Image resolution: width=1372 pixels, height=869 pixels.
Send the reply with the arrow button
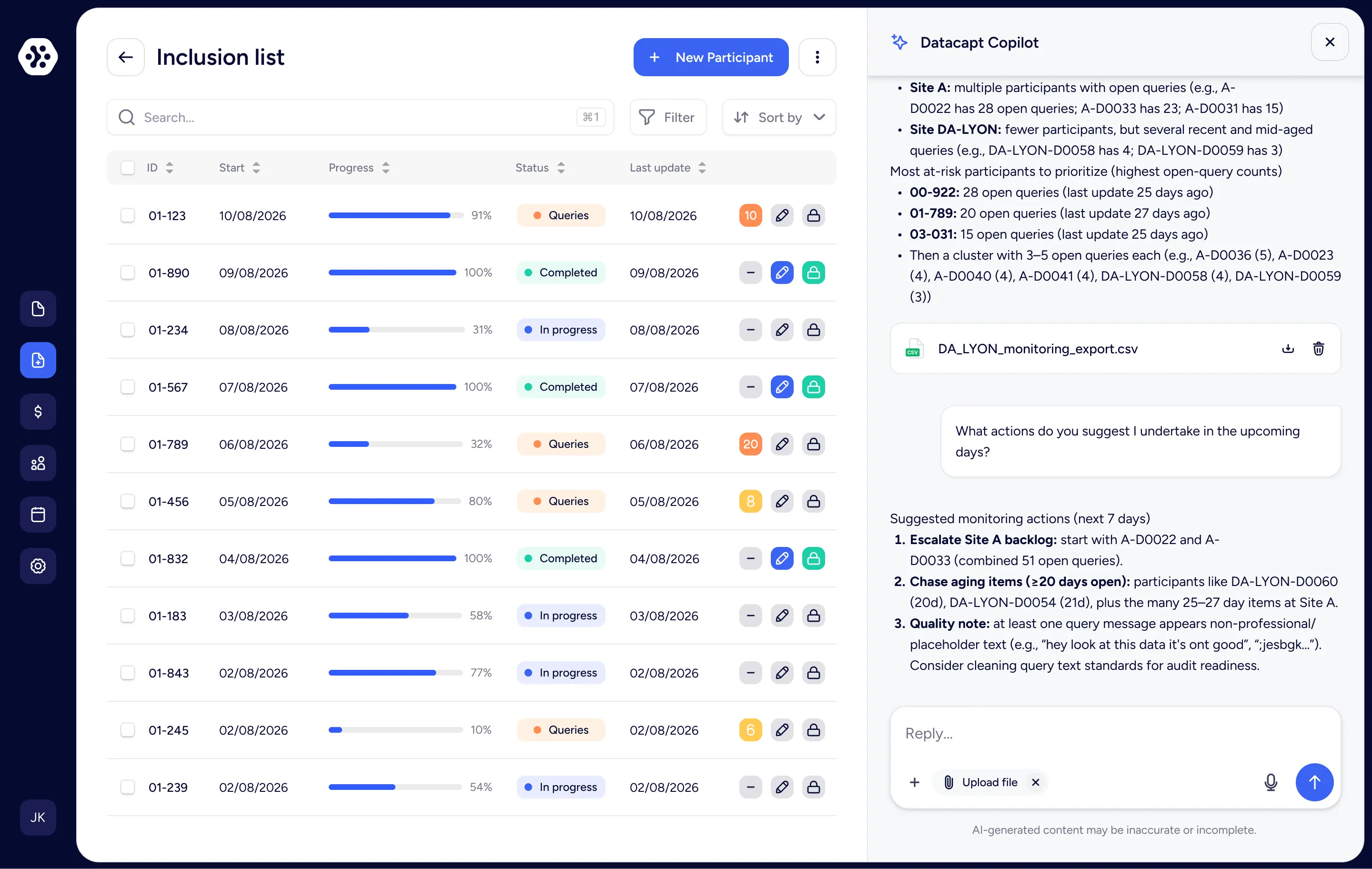tap(1314, 782)
